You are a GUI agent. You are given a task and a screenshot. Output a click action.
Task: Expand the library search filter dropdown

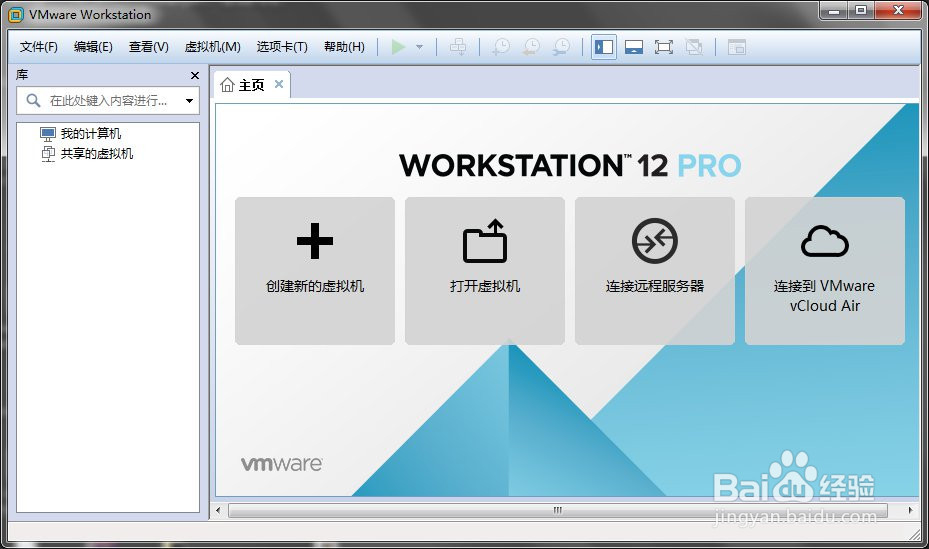tap(189, 101)
